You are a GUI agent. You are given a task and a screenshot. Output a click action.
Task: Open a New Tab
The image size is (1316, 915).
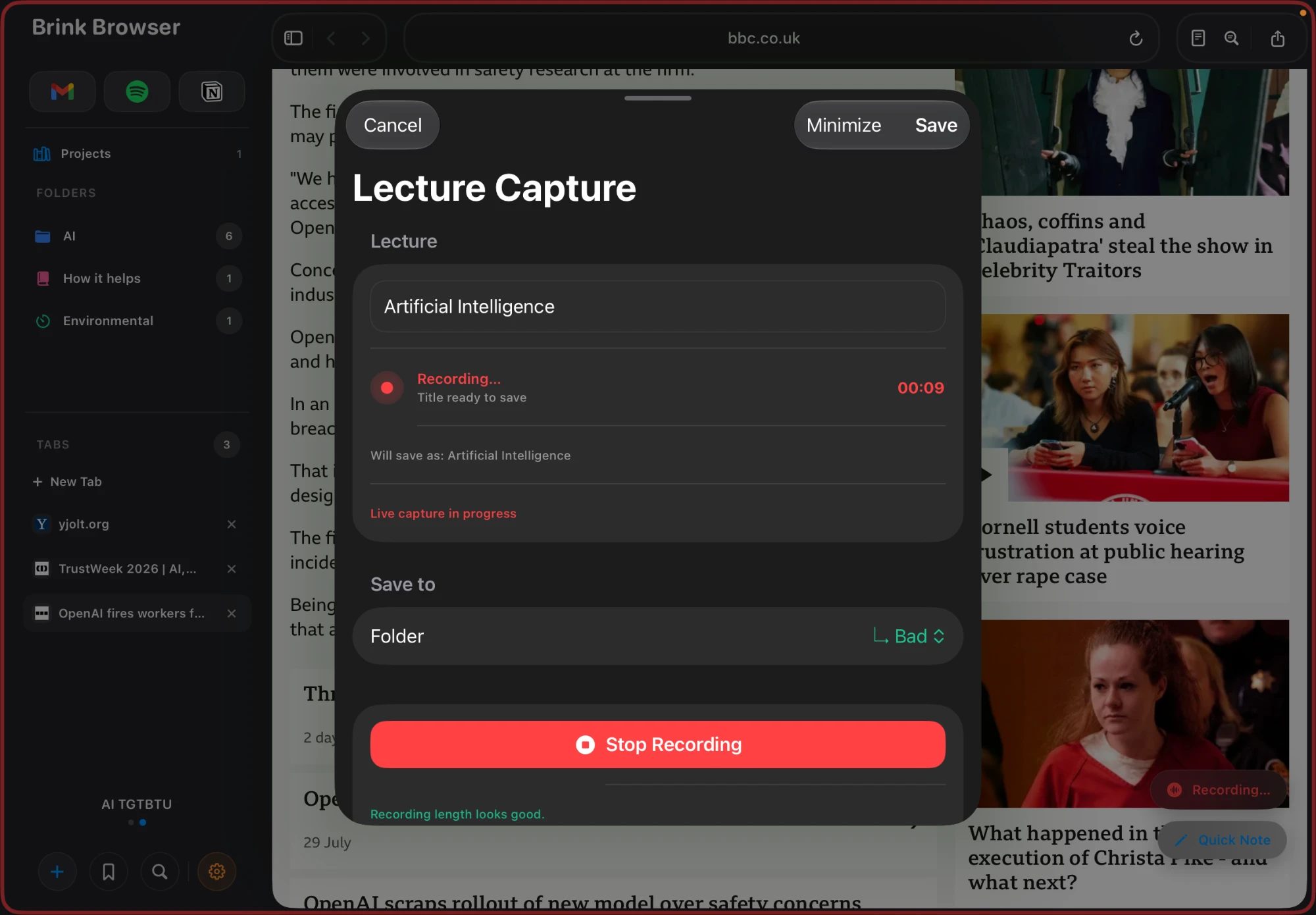coord(68,482)
